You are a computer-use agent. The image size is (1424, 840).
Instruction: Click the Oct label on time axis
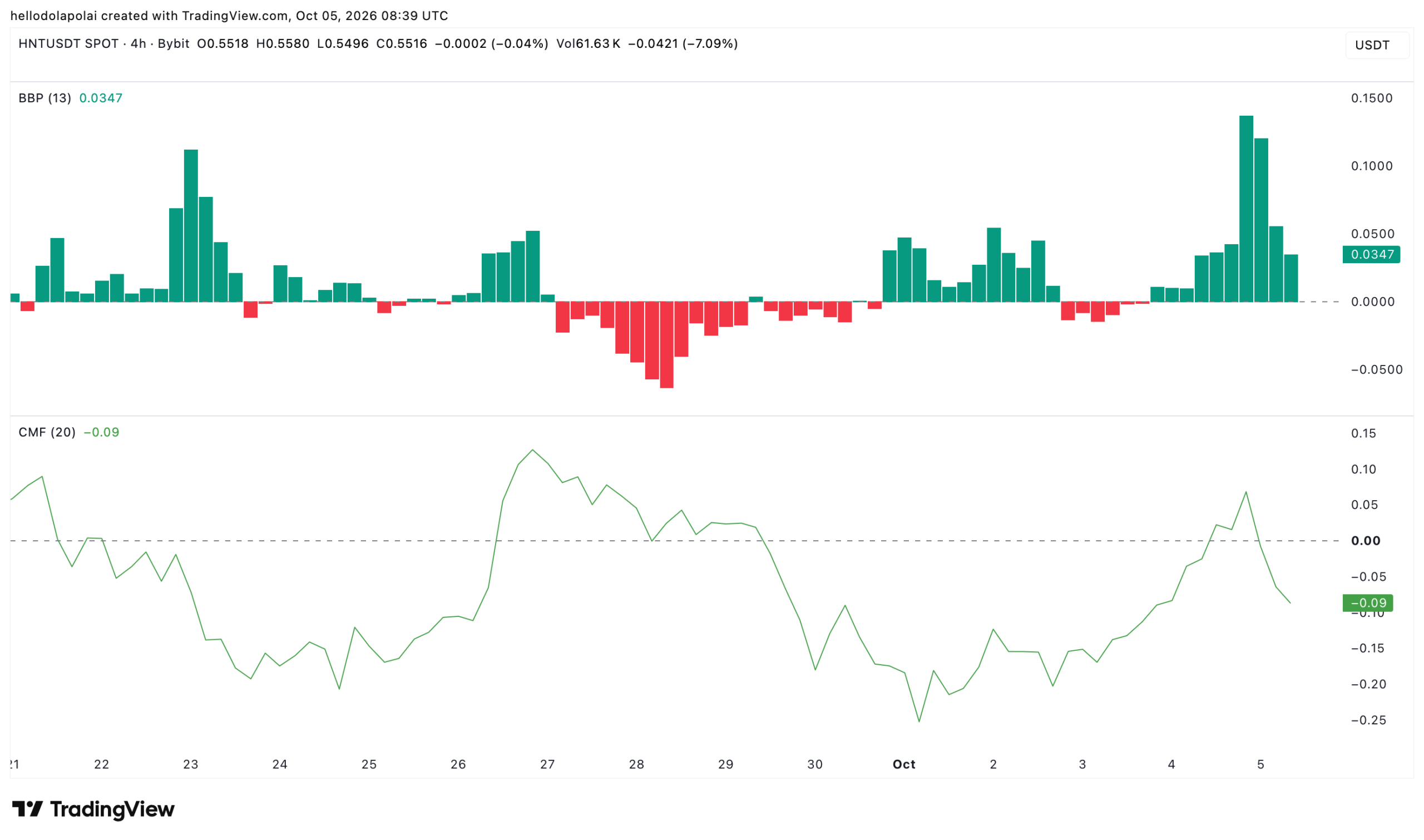[904, 765]
